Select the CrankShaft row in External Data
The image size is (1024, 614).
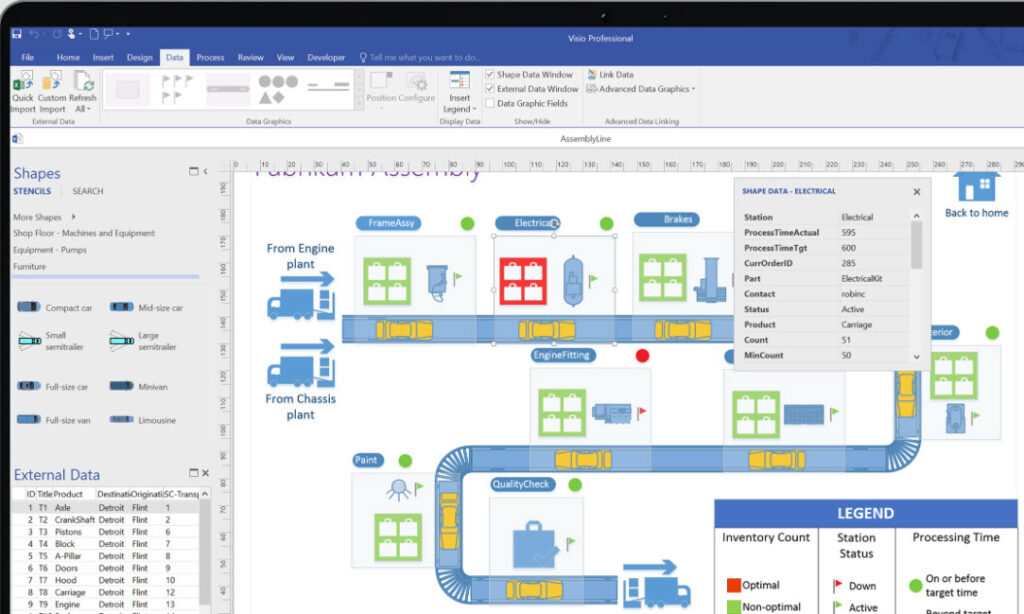tap(105, 519)
